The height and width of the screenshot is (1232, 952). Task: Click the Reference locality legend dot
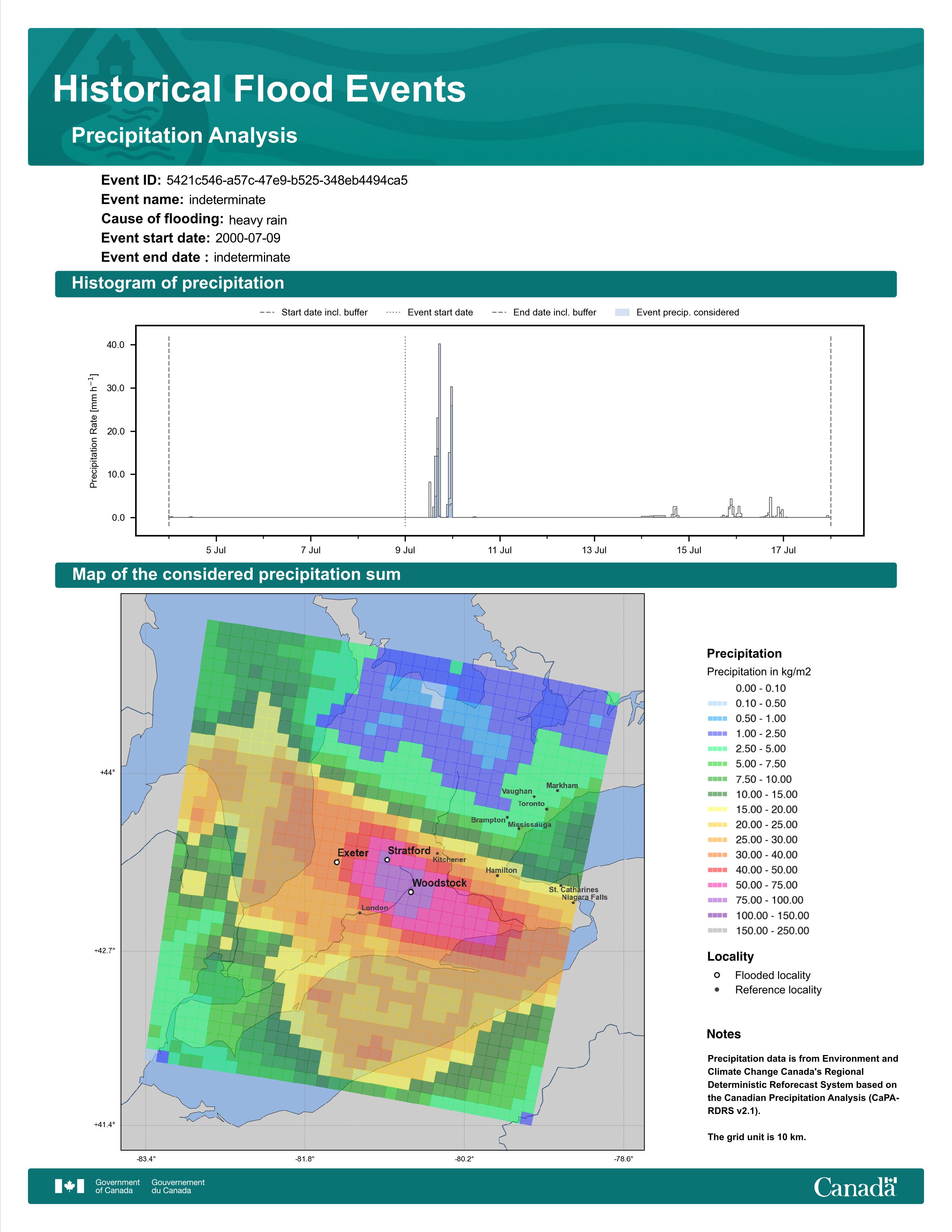(717, 990)
